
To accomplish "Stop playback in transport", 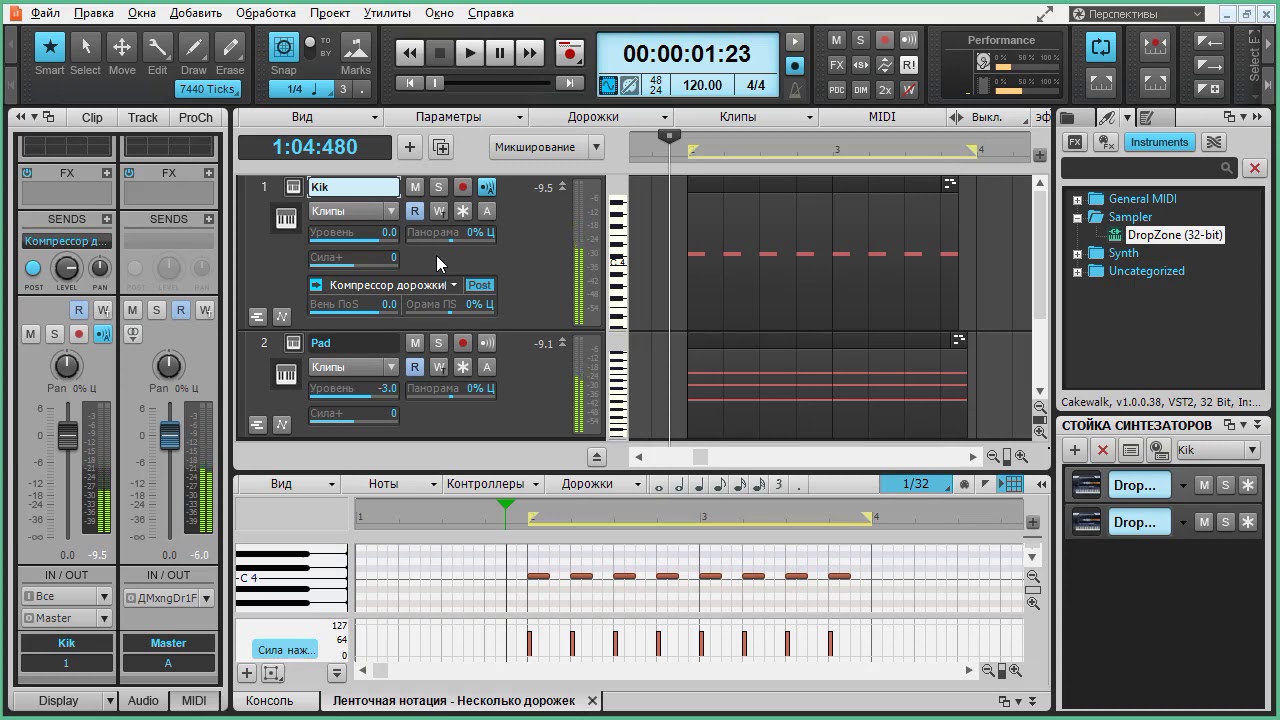I will tap(439, 53).
